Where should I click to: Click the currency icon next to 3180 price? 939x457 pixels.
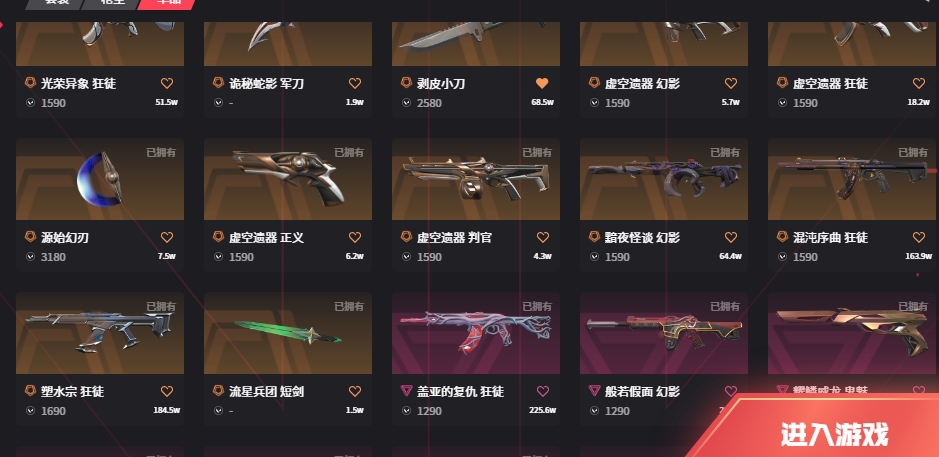point(31,257)
